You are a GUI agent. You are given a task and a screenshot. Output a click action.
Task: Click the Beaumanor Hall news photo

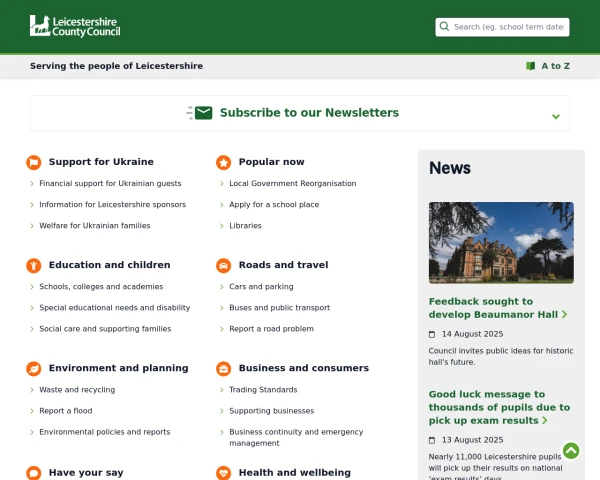pyautogui.click(x=501, y=243)
